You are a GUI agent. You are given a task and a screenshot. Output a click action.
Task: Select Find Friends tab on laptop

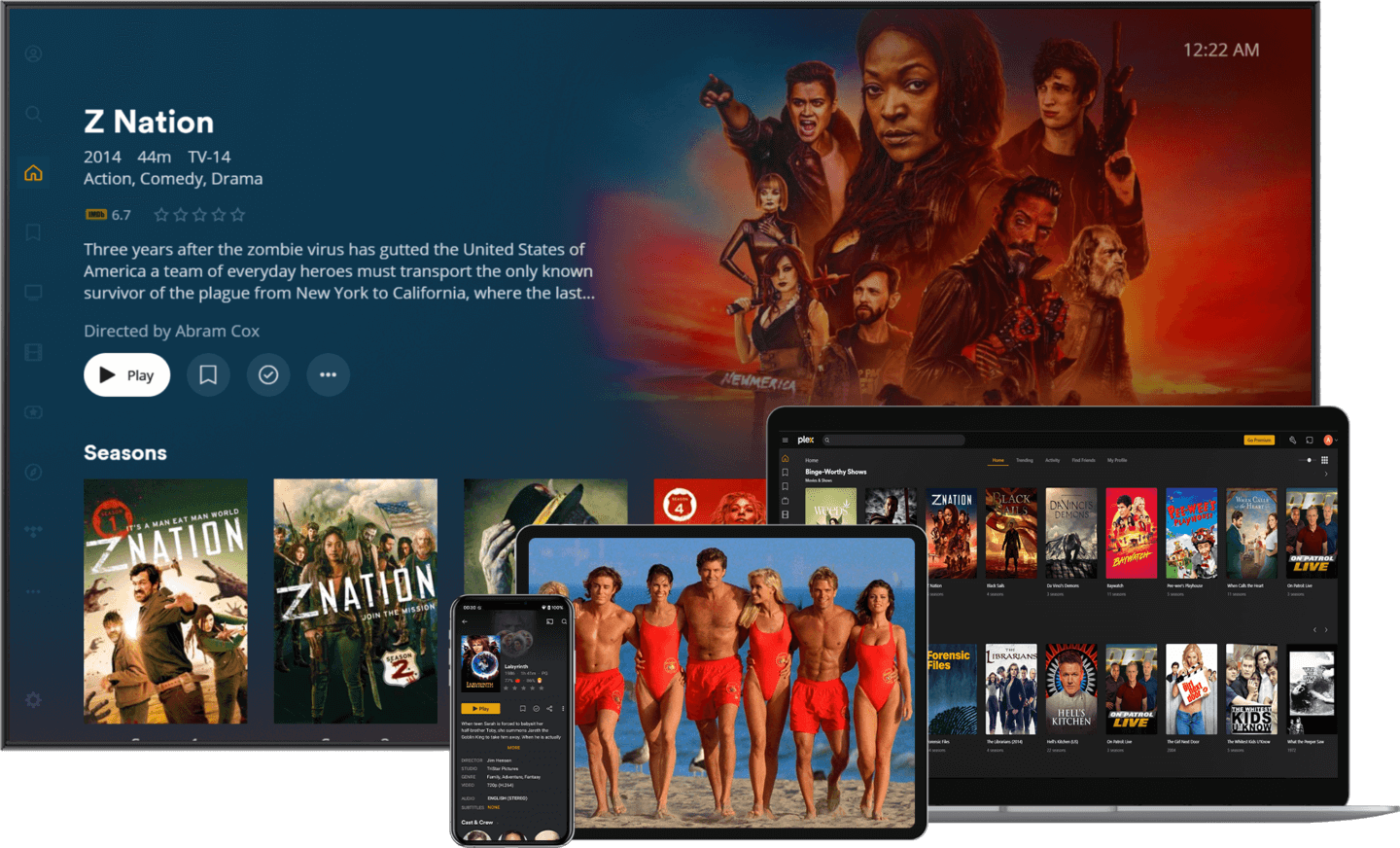1083,460
